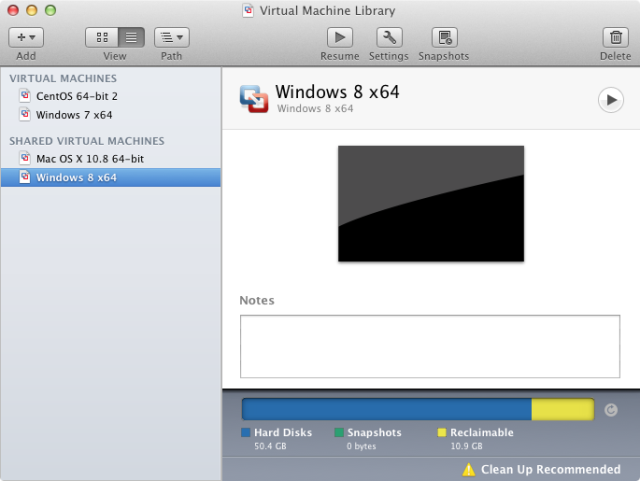This screenshot has width=640, height=481.
Task: Open the Add dropdown menu
Action: [26, 38]
